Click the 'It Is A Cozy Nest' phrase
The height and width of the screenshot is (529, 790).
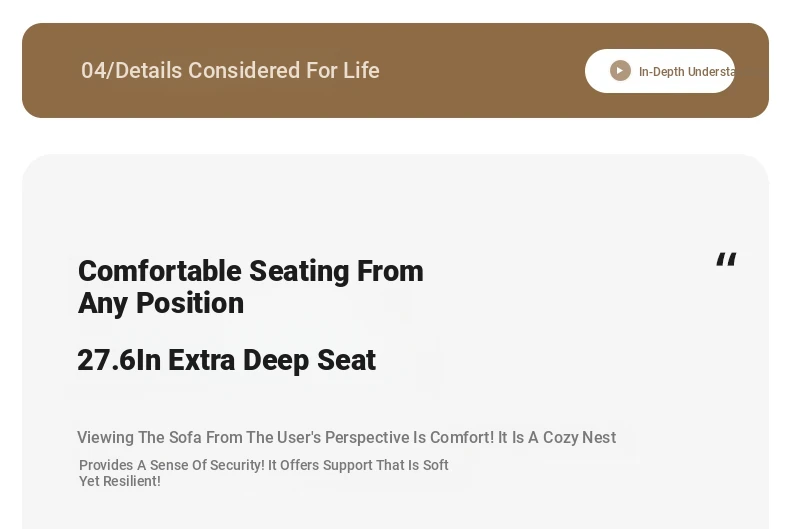click(x=557, y=437)
